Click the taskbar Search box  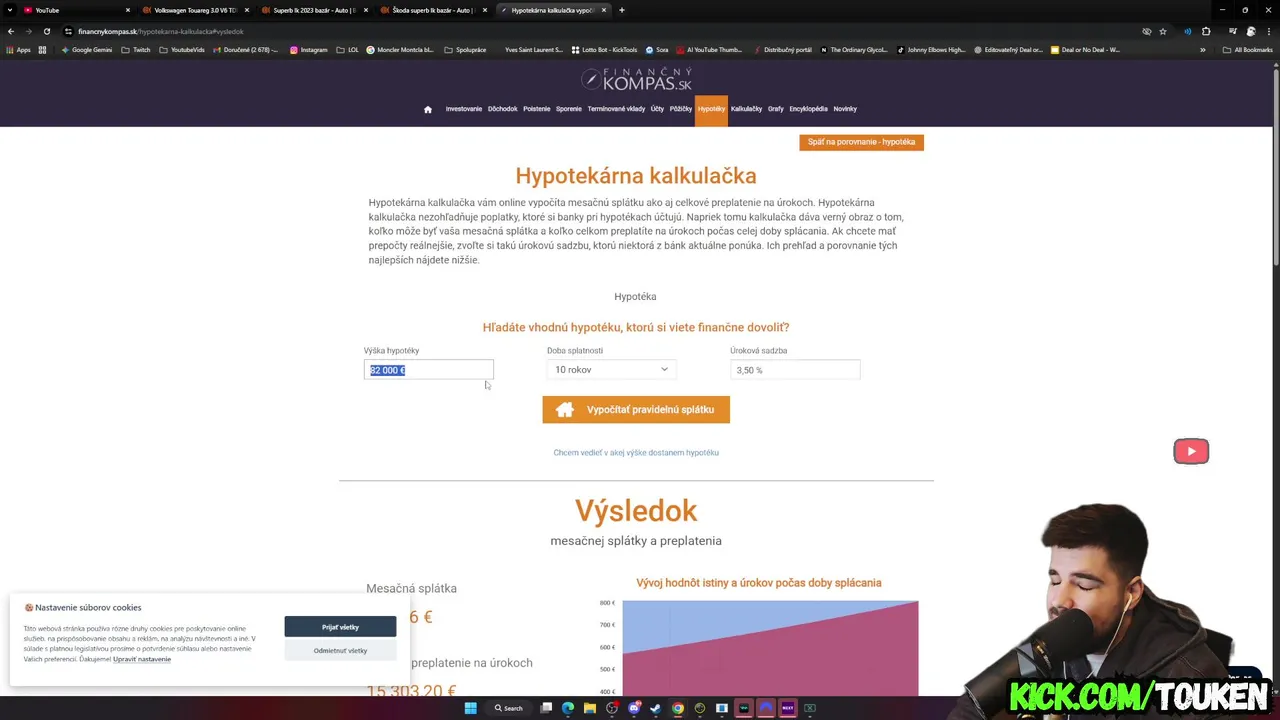(509, 708)
